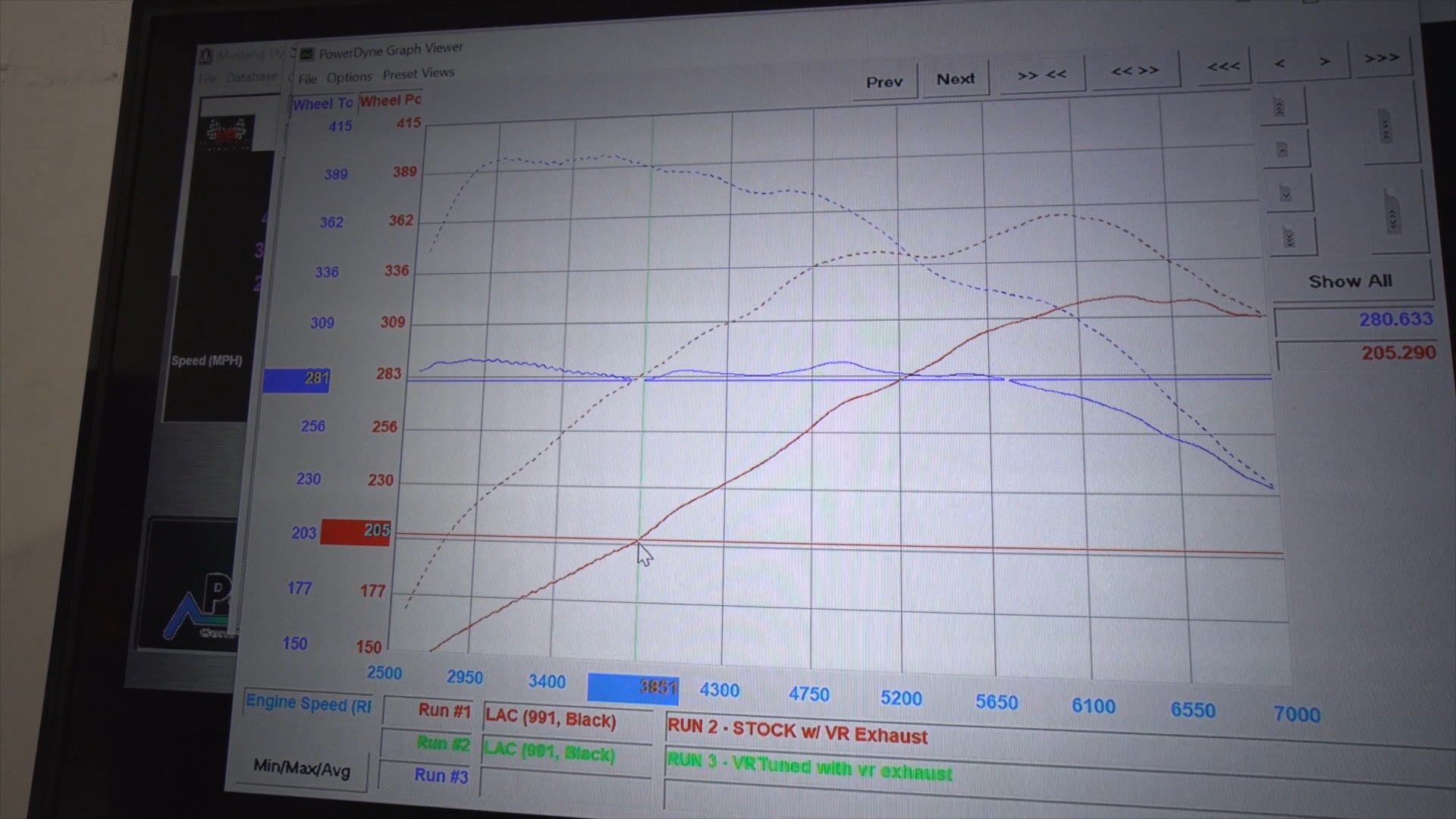Click the single left arrow scroll button

(x=1280, y=64)
